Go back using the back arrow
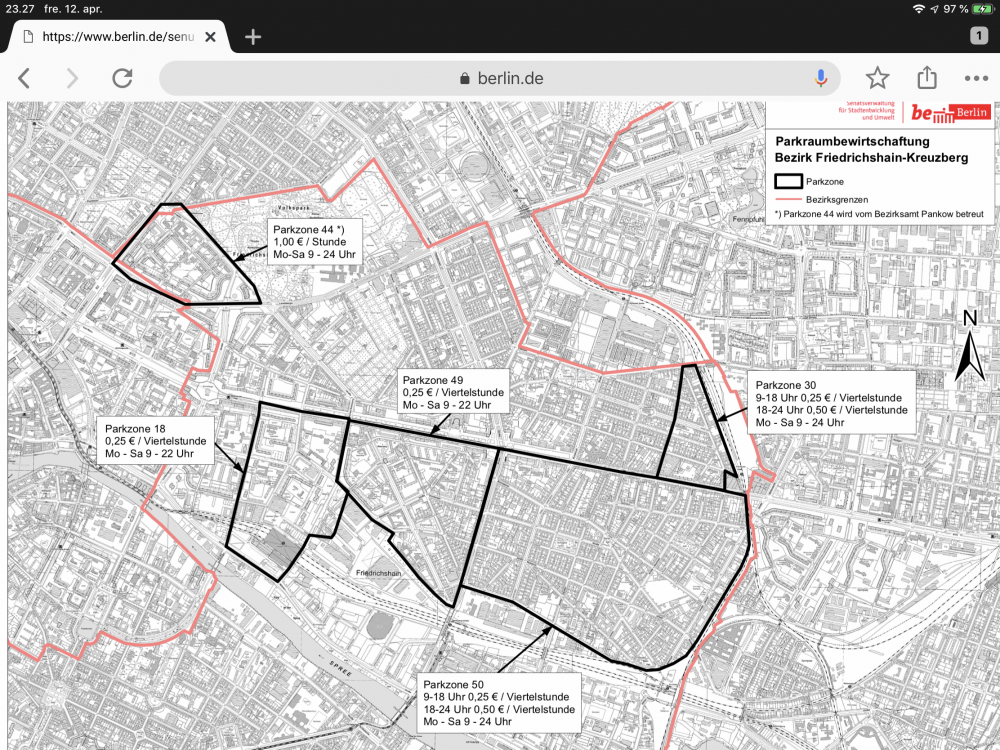 [x=24, y=78]
